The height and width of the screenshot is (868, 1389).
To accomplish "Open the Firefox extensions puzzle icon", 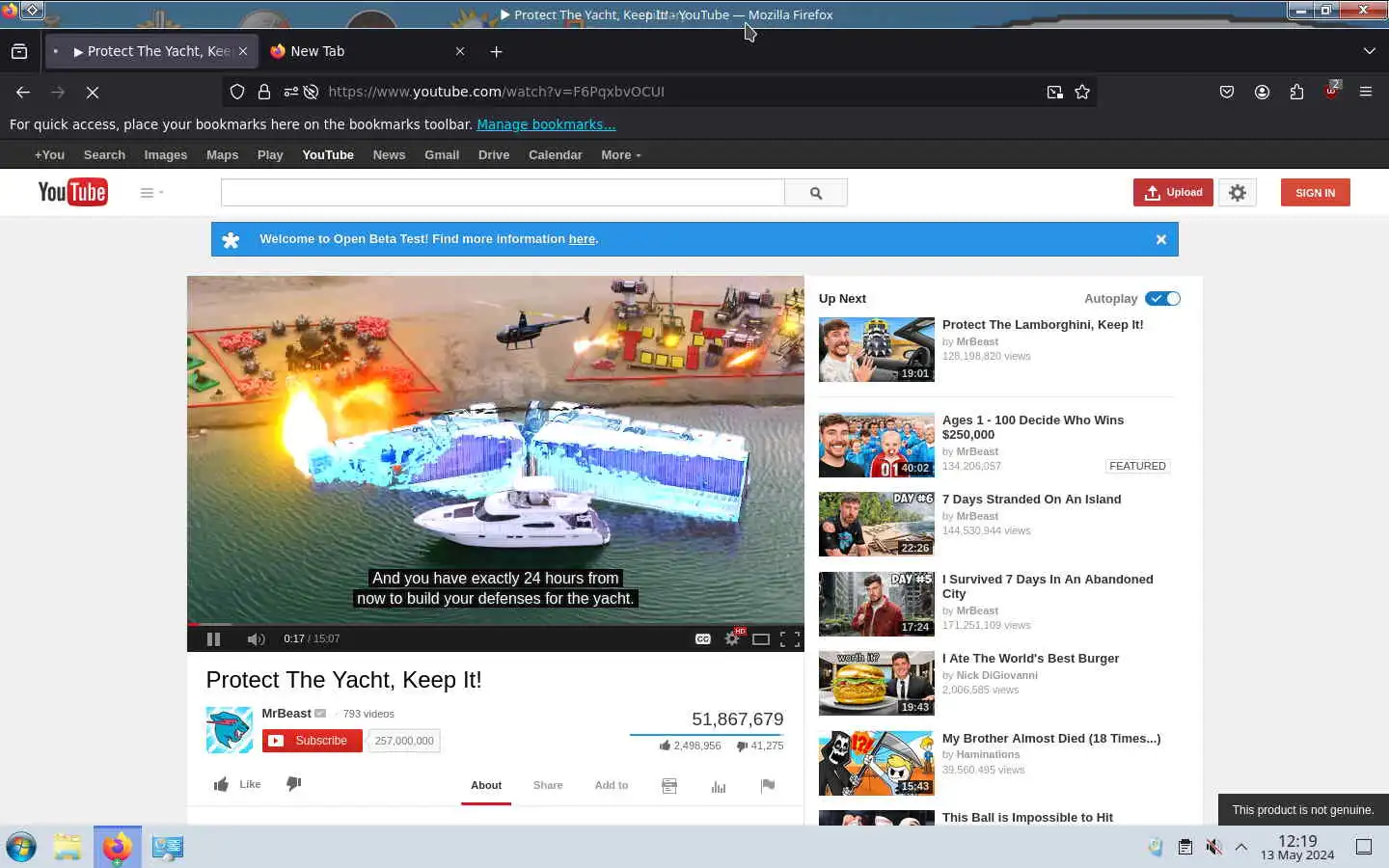I will (x=1296, y=92).
